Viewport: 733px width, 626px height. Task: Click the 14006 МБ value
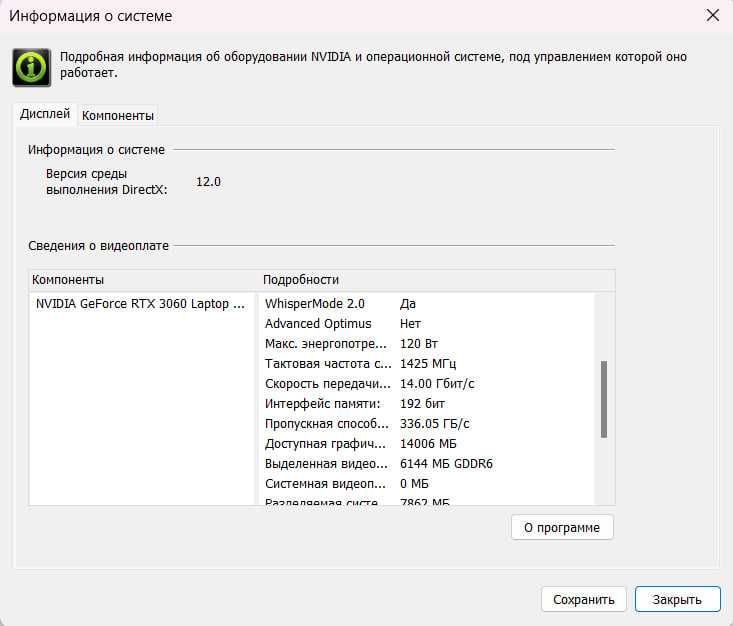[428, 444]
